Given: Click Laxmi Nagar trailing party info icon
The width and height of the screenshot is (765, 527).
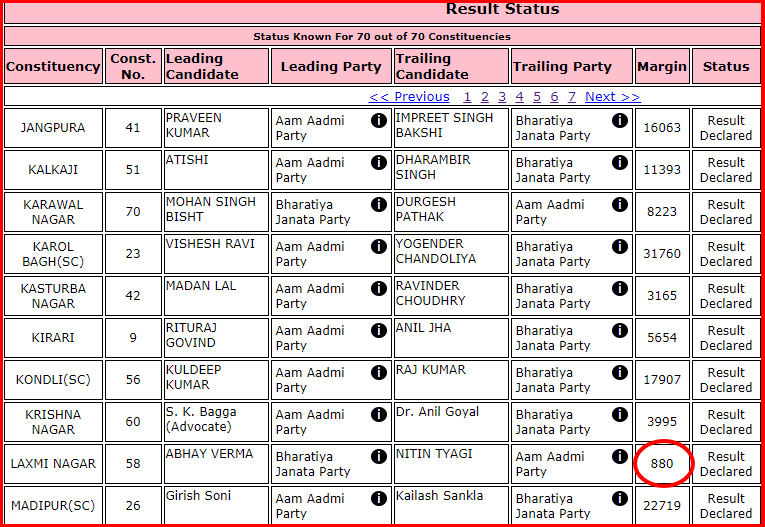Looking at the screenshot, I should [x=620, y=456].
